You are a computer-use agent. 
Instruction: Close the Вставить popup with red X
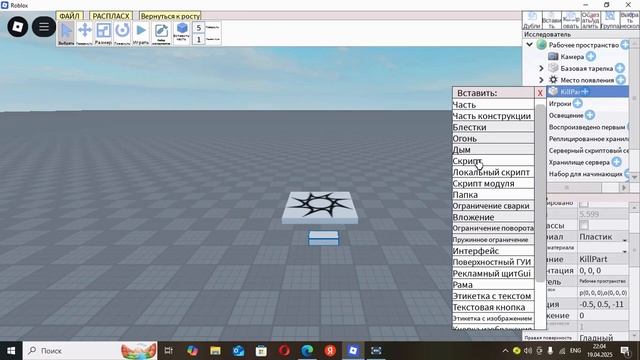point(540,93)
